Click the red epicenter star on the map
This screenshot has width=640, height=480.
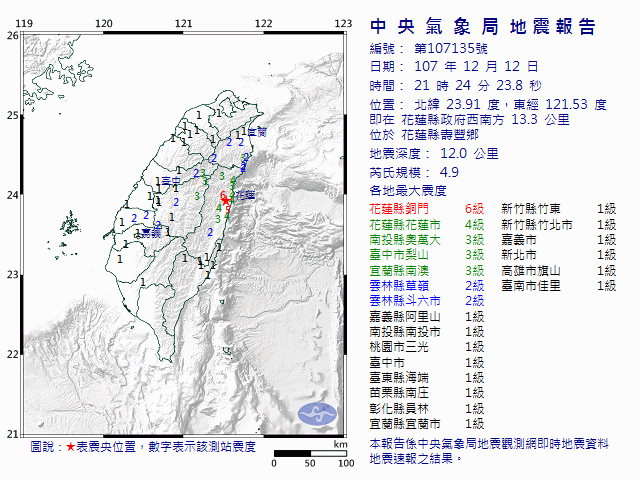click(225, 201)
